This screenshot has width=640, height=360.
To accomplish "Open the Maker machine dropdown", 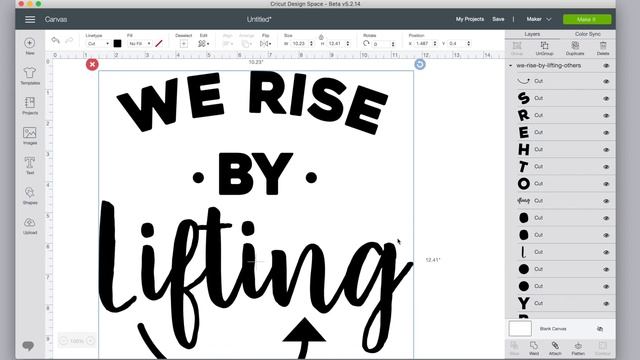I will coord(539,19).
